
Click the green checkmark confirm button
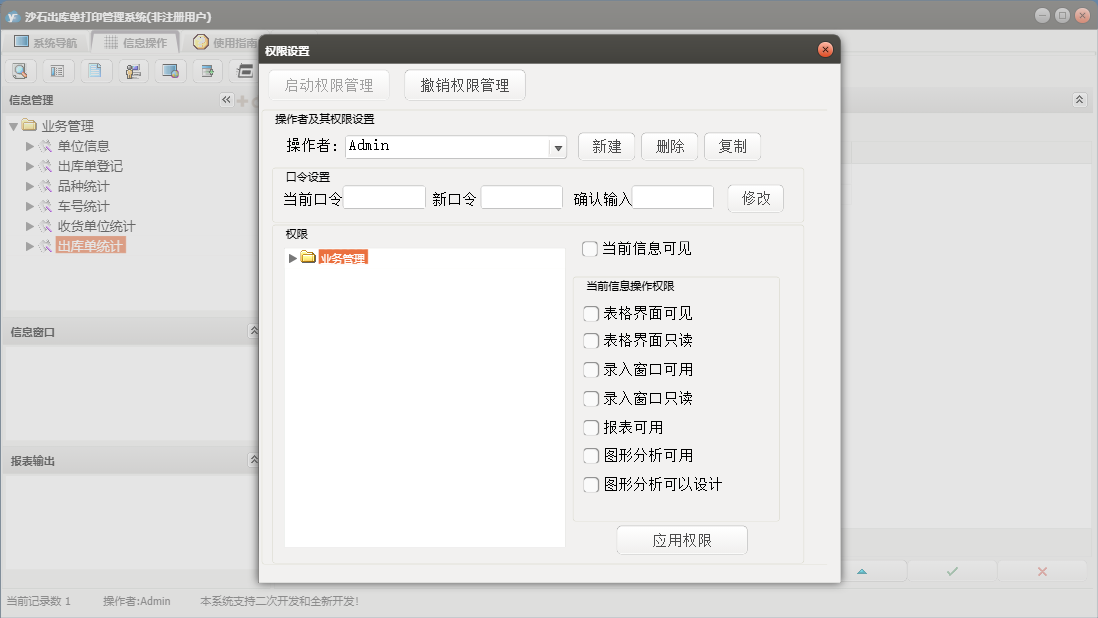(952, 572)
